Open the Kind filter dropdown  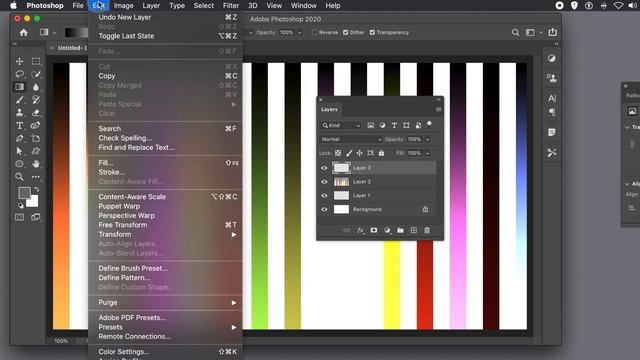[x=341, y=125]
